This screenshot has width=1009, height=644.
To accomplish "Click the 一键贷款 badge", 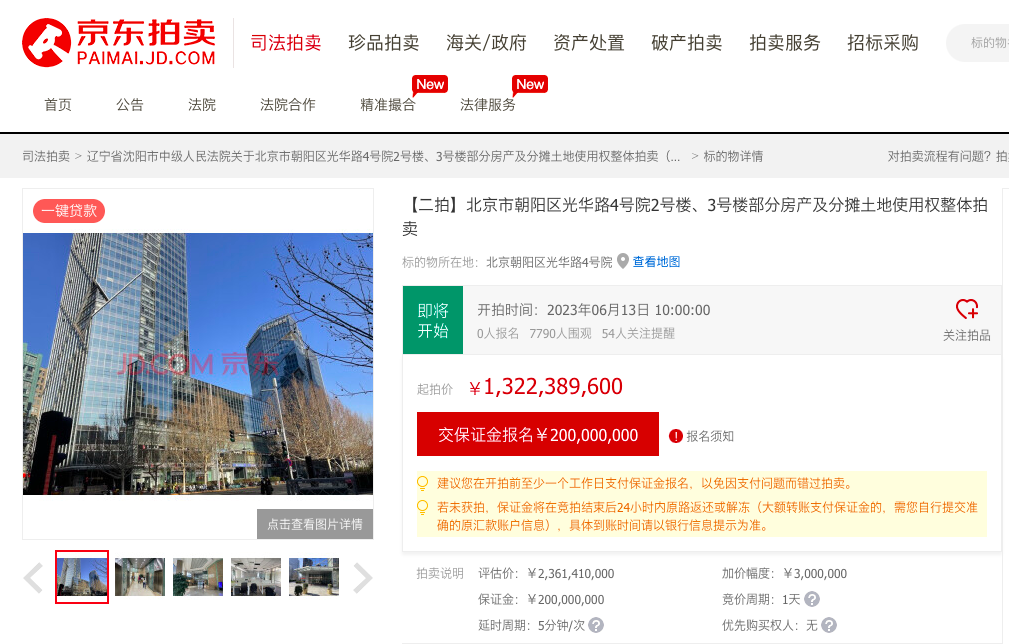I will point(69,211).
